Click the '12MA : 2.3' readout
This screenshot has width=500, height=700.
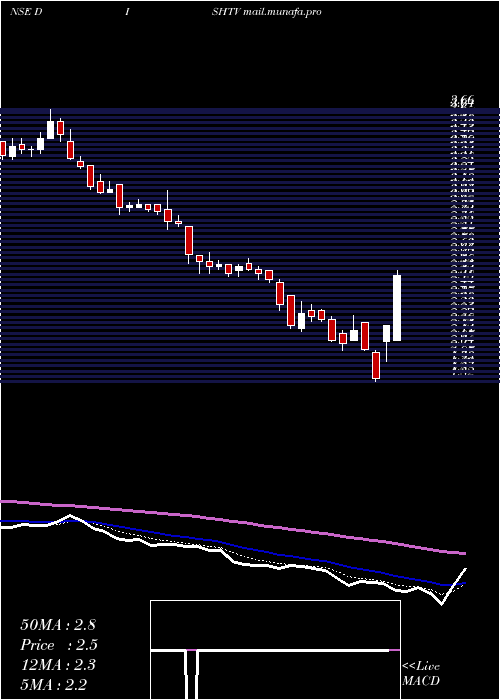[x=58, y=665]
